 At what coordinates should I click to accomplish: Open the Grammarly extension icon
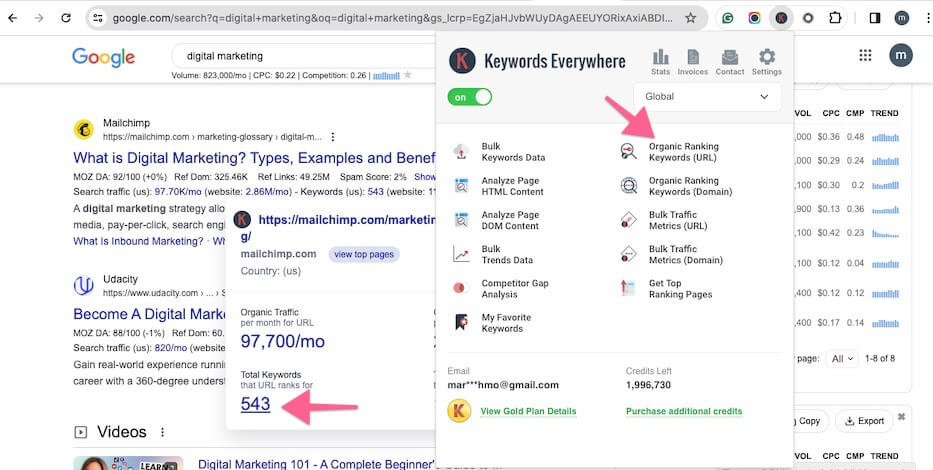click(727, 18)
